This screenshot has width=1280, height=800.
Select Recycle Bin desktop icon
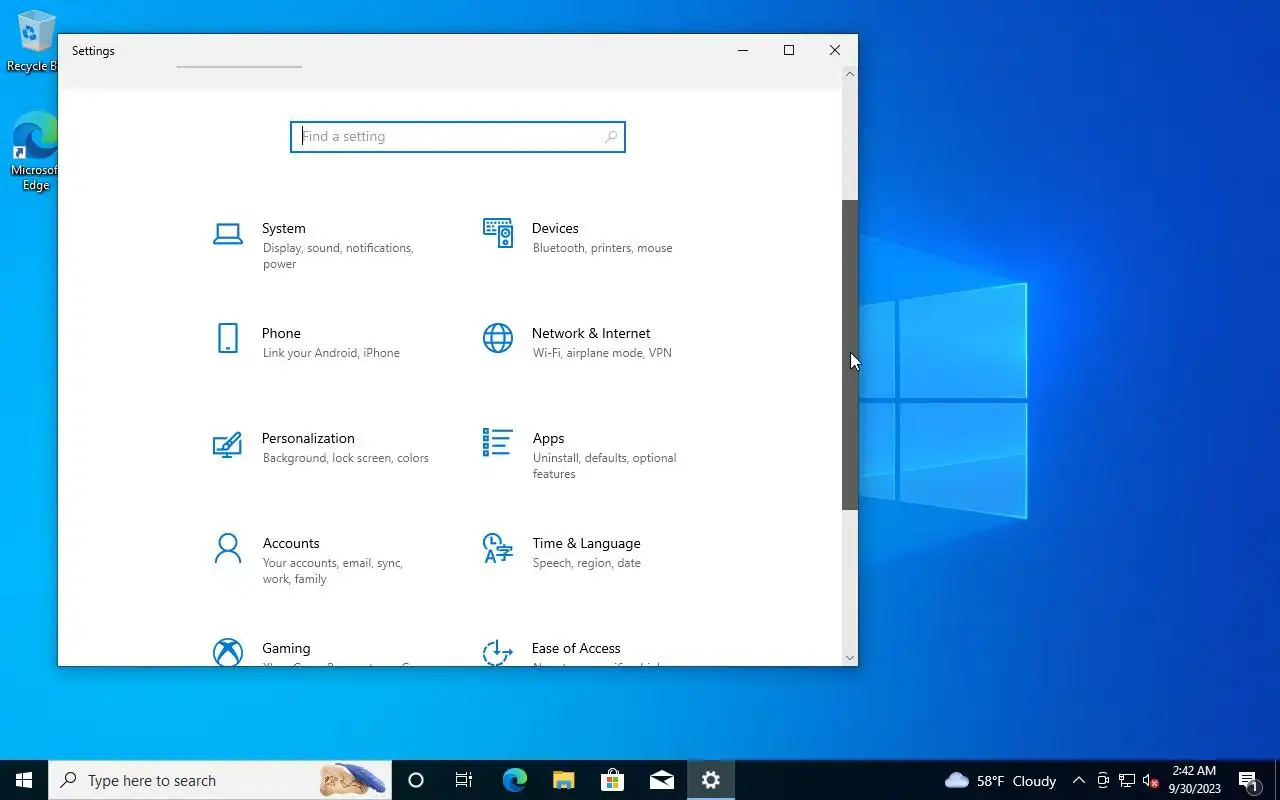click(33, 41)
